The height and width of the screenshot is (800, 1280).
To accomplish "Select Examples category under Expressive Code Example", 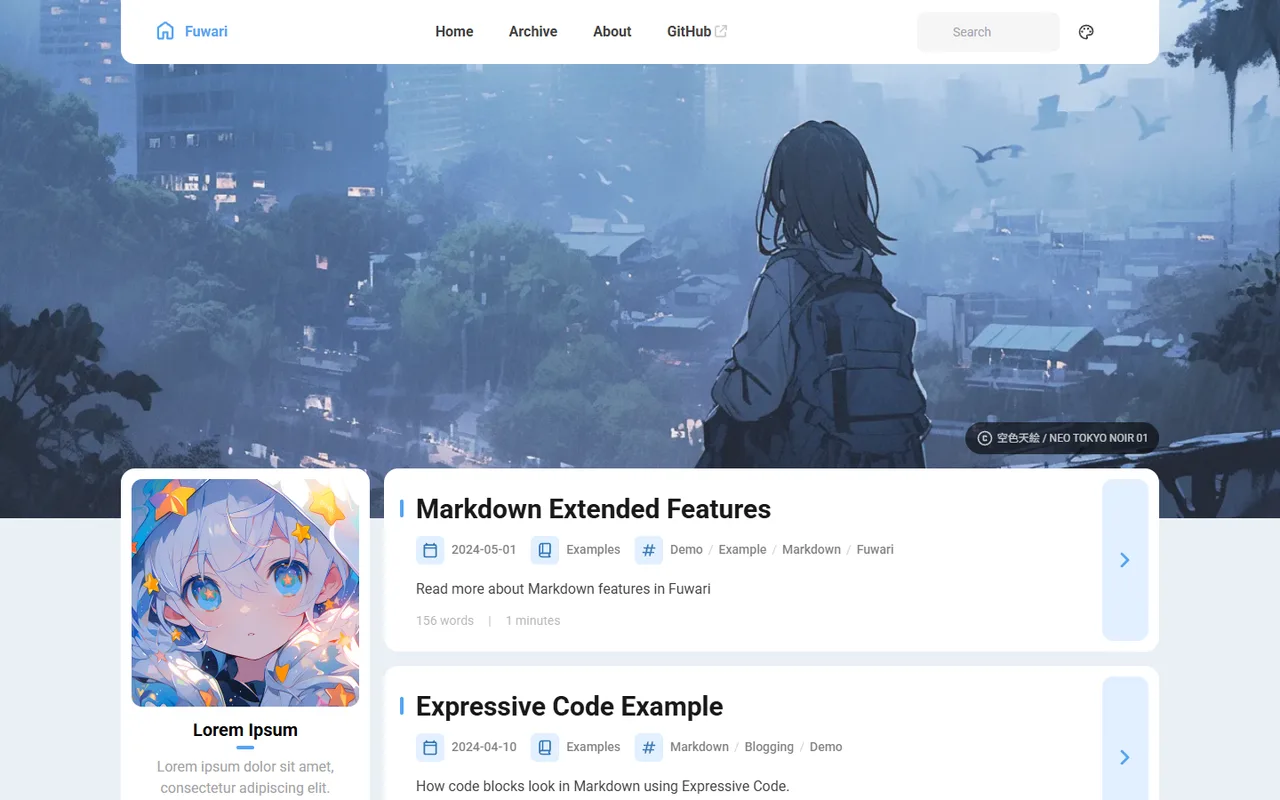I will (x=593, y=747).
